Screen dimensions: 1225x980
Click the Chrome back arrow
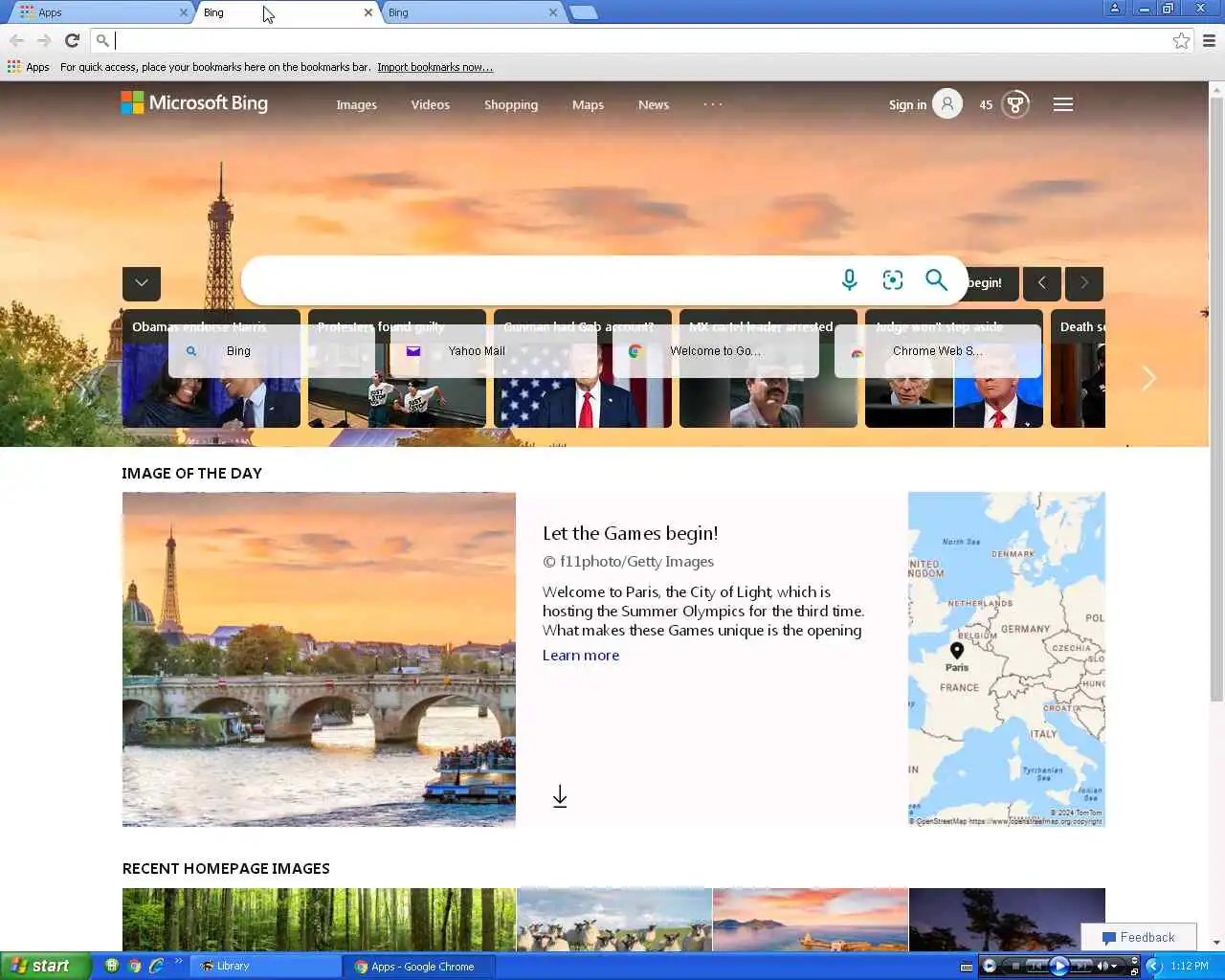click(x=16, y=40)
